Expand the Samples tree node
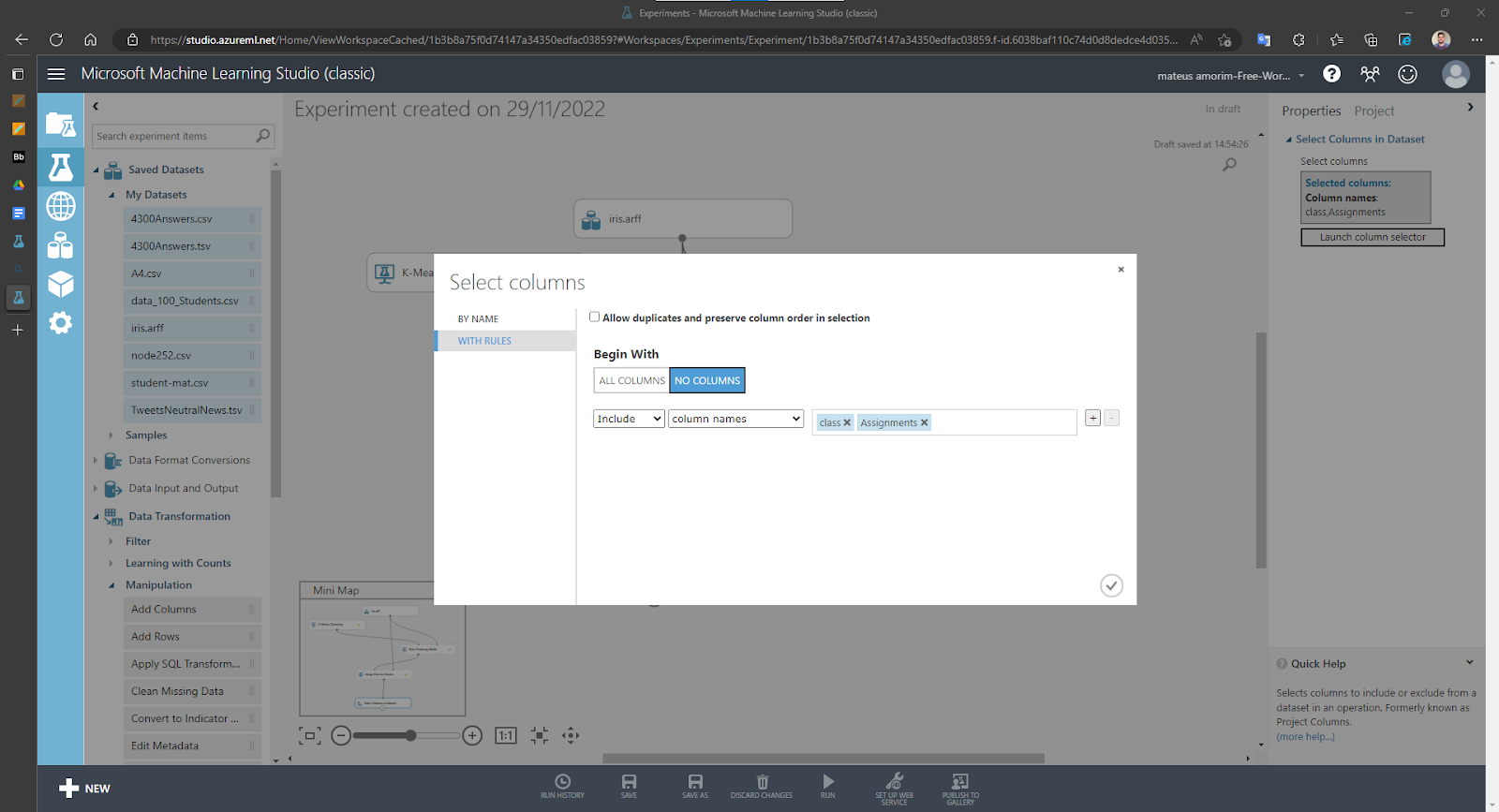The image size is (1499, 812). click(111, 436)
